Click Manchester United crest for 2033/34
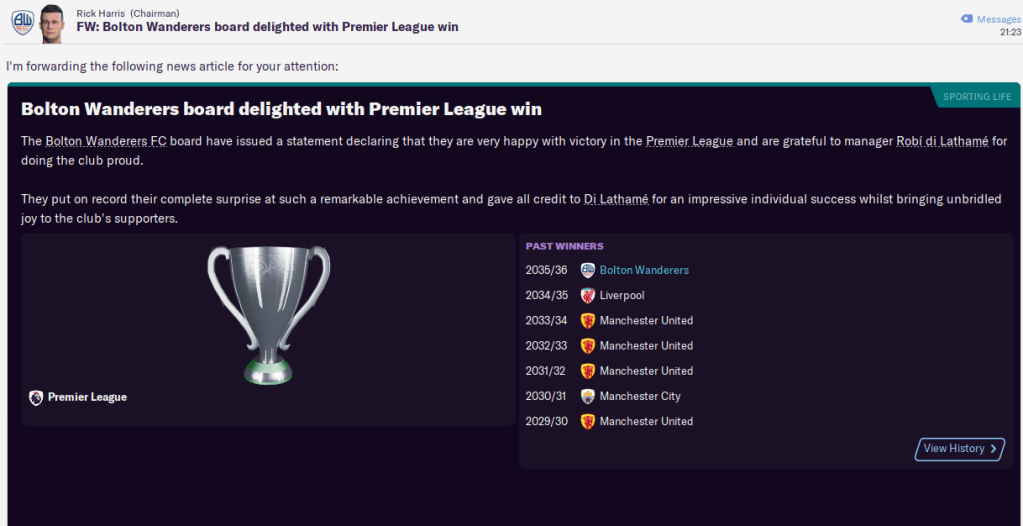Image resolution: width=1023 pixels, height=526 pixels. [588, 321]
